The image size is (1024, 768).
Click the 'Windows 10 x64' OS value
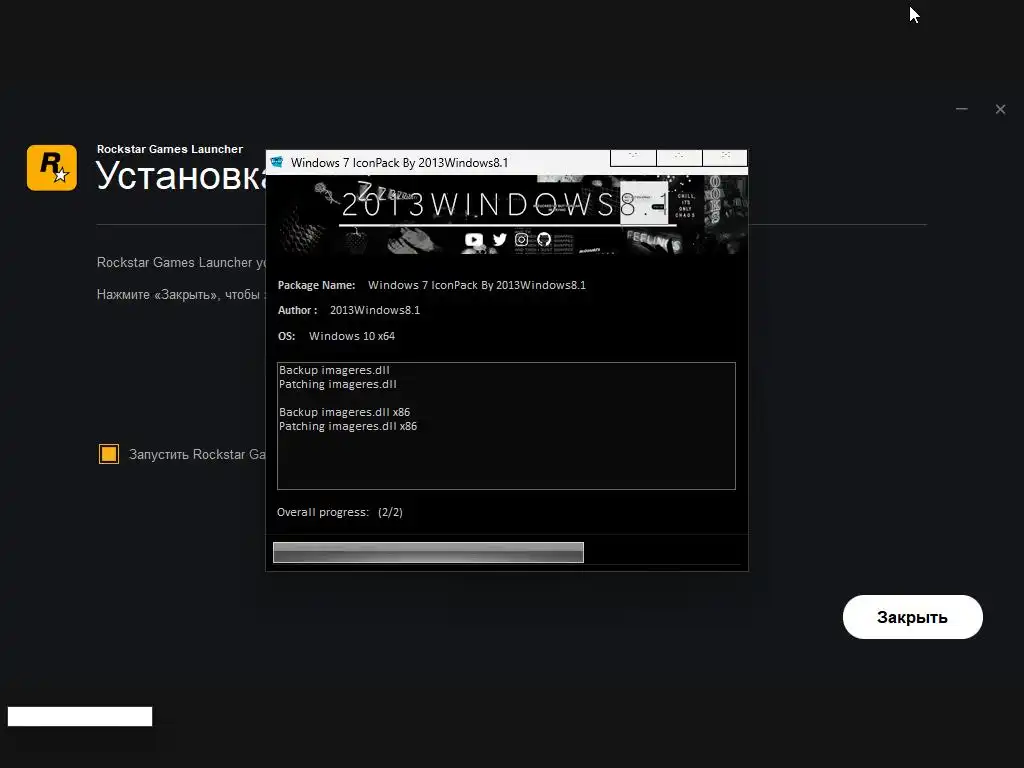tap(352, 336)
